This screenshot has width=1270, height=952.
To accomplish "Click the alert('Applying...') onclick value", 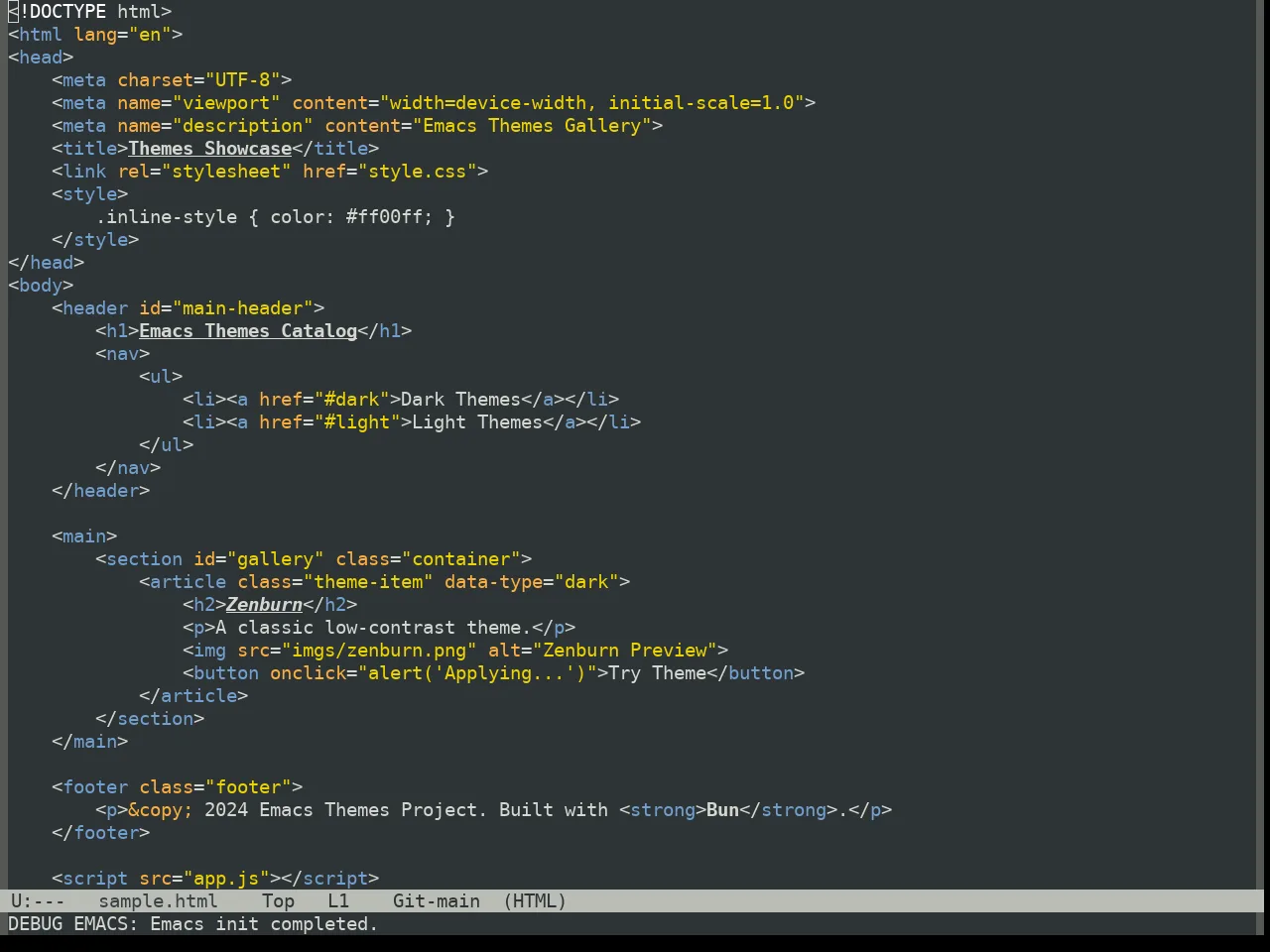I will pos(477,673).
